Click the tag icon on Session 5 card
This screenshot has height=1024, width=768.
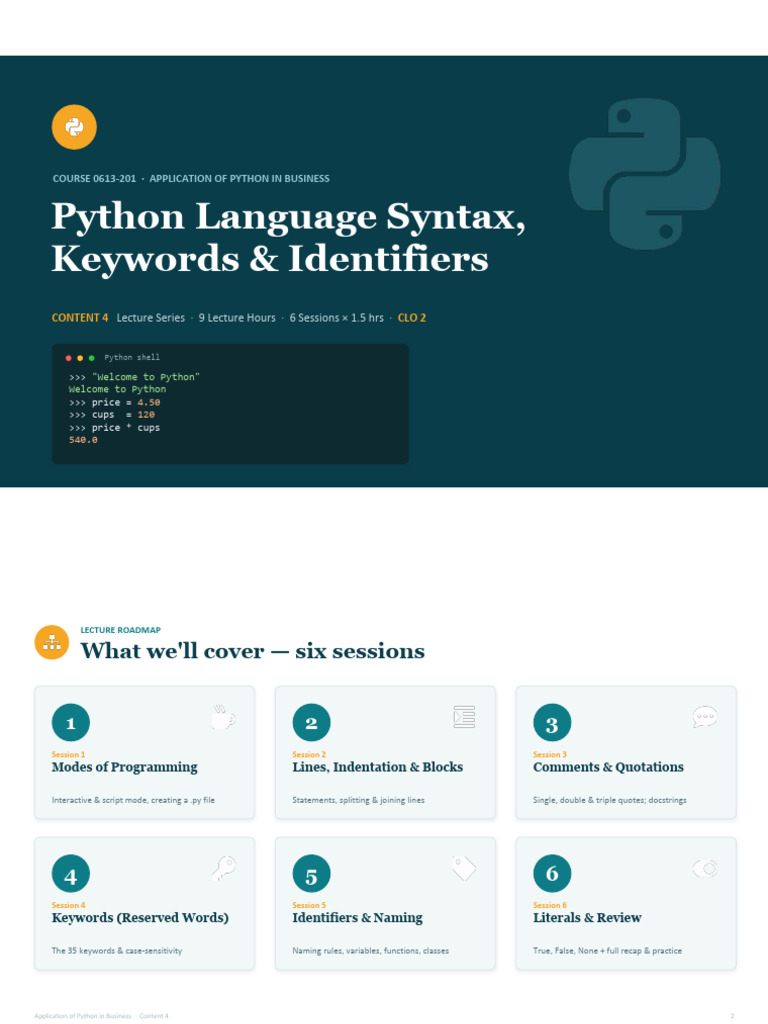[464, 868]
